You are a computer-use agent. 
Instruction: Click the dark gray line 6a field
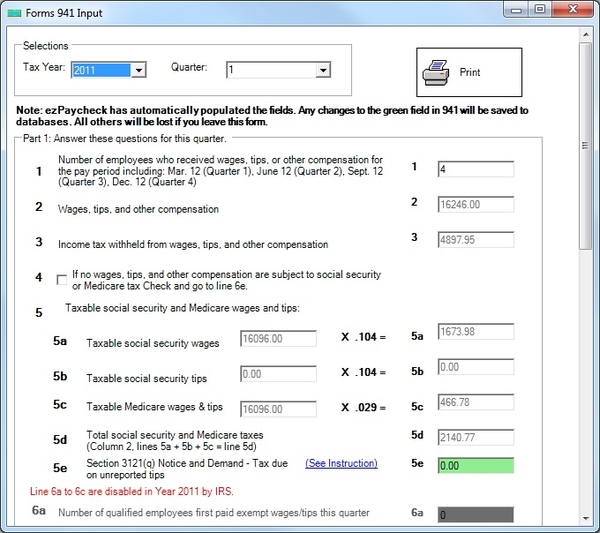coord(475,514)
